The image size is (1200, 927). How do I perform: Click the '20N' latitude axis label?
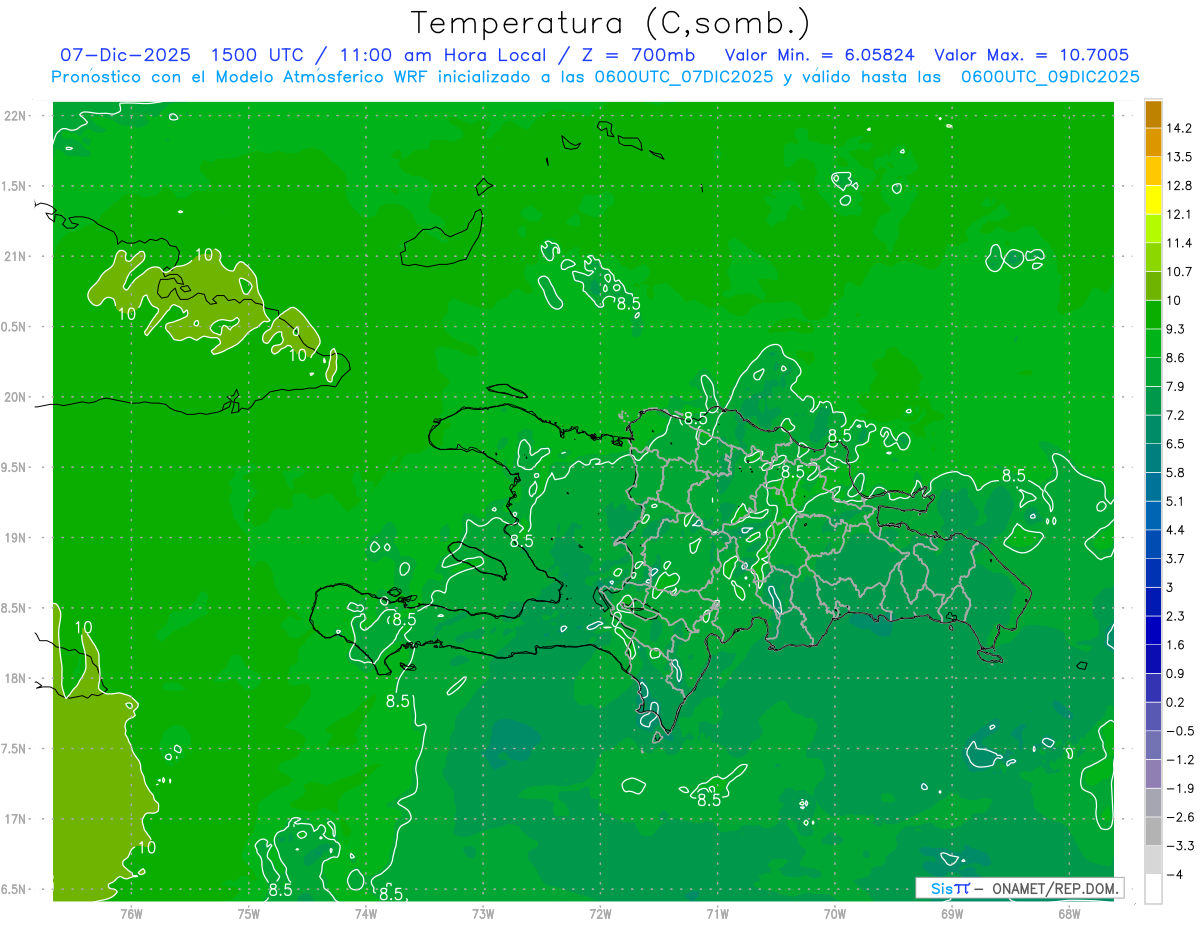[16, 397]
